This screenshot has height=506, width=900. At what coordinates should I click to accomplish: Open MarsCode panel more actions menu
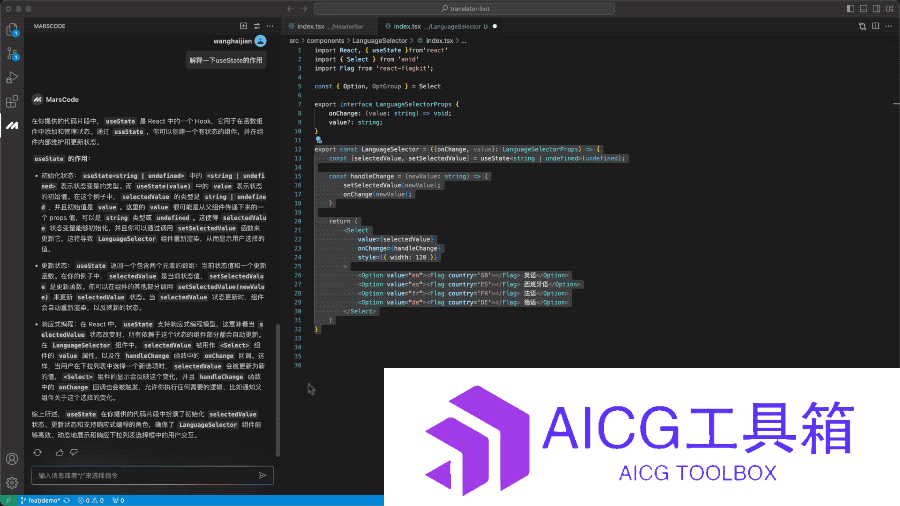coord(270,26)
